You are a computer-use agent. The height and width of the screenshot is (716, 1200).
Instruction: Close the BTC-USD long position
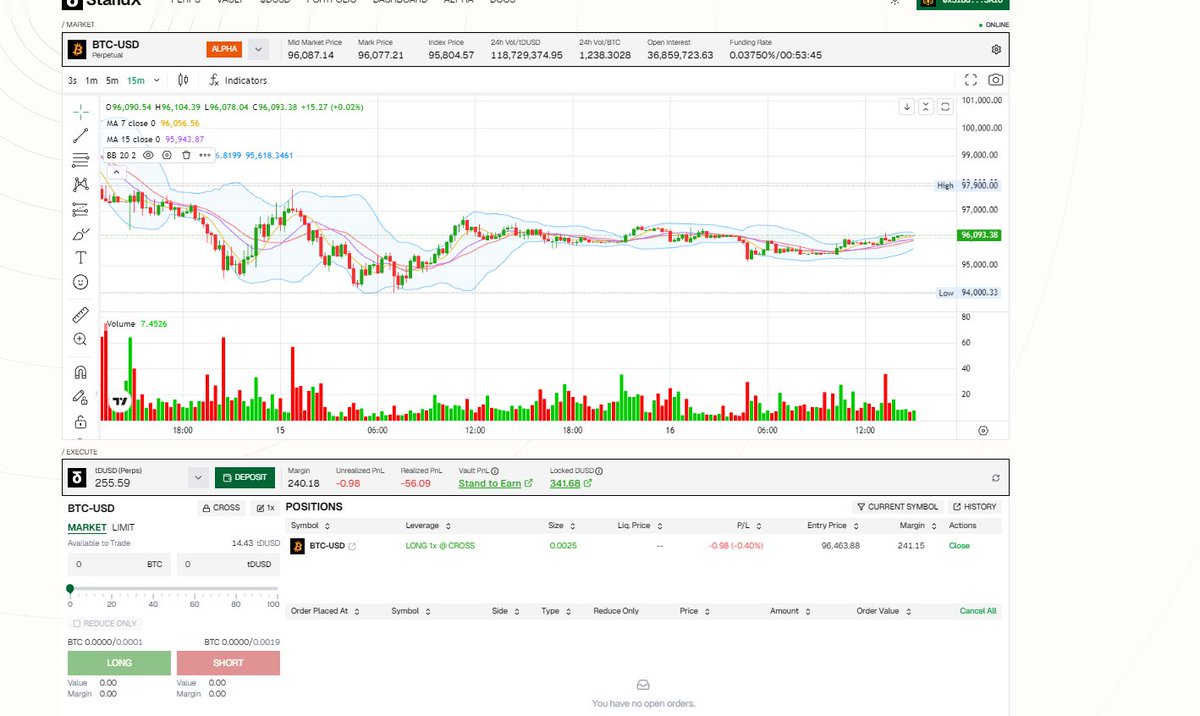point(959,546)
